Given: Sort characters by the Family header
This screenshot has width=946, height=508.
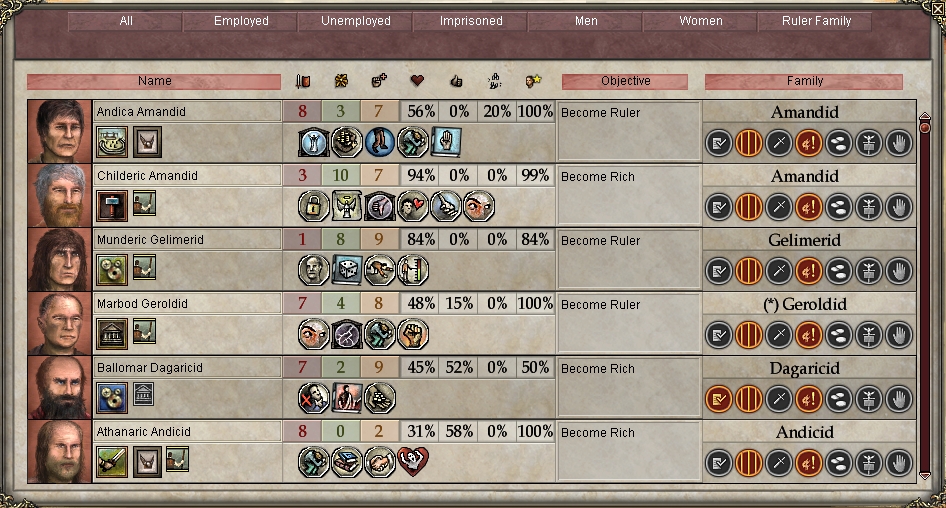Looking at the screenshot, I should tap(804, 82).
